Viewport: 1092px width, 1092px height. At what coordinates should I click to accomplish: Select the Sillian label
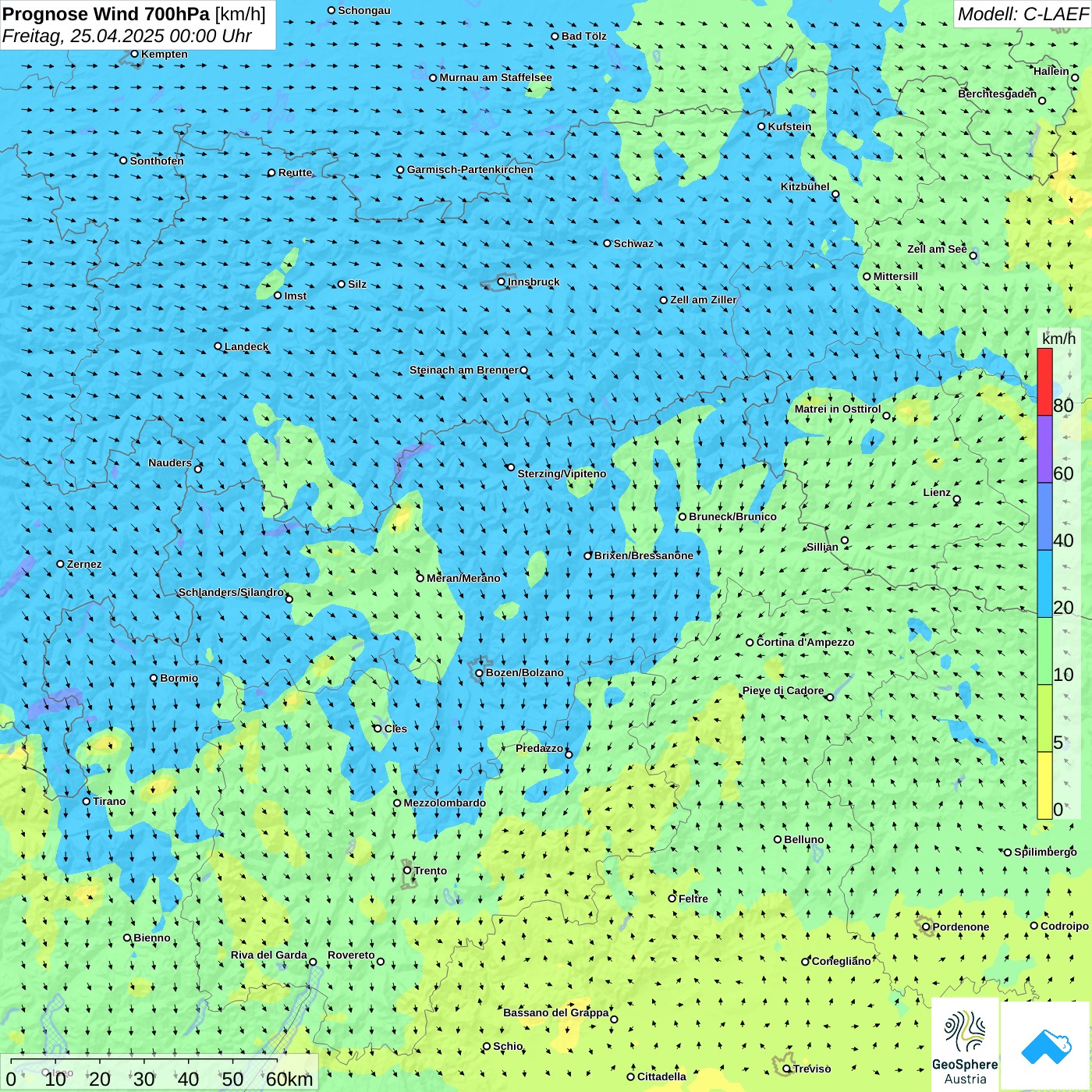point(822,547)
